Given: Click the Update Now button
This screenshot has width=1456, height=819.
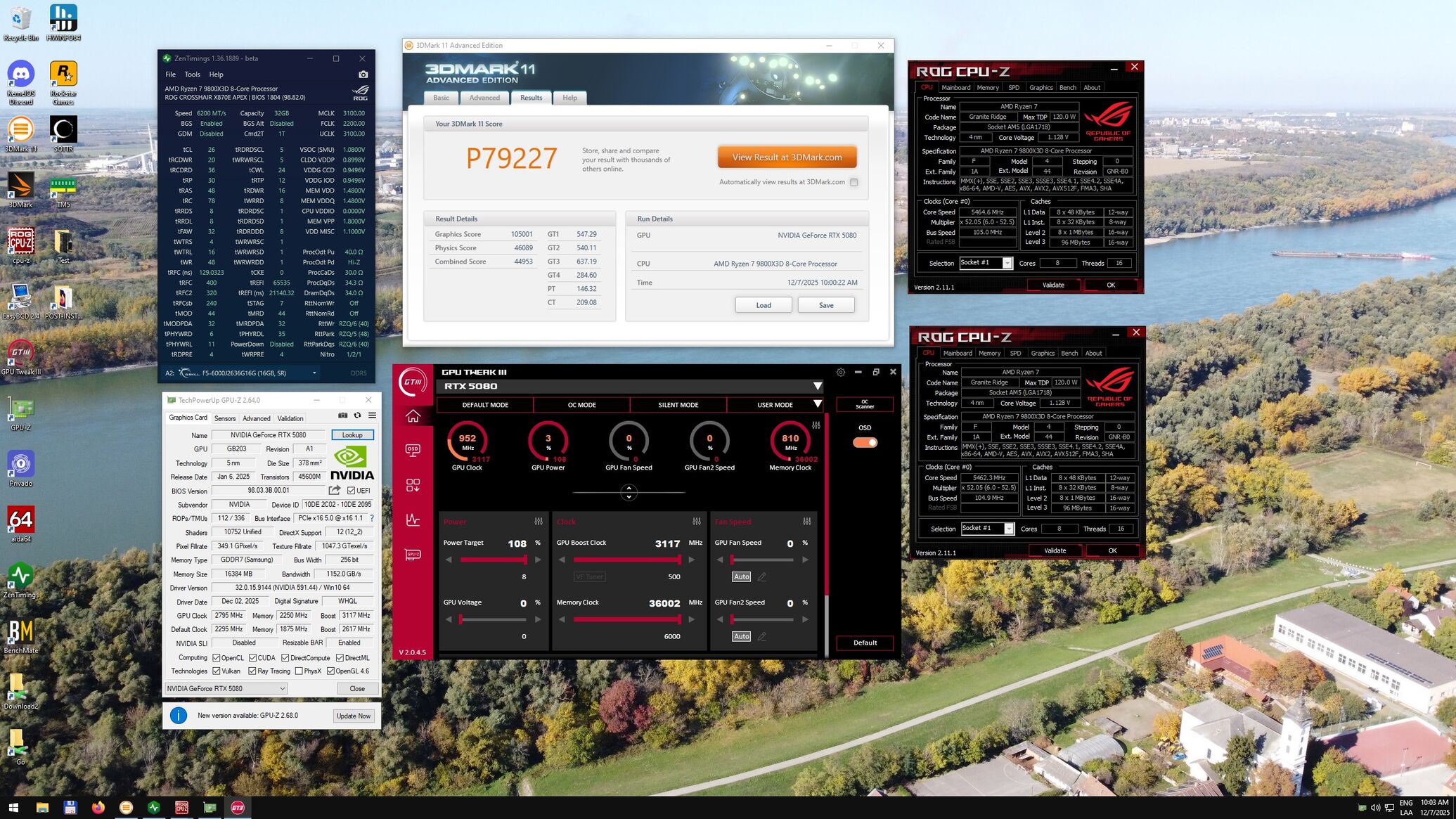Looking at the screenshot, I should coord(353,716).
